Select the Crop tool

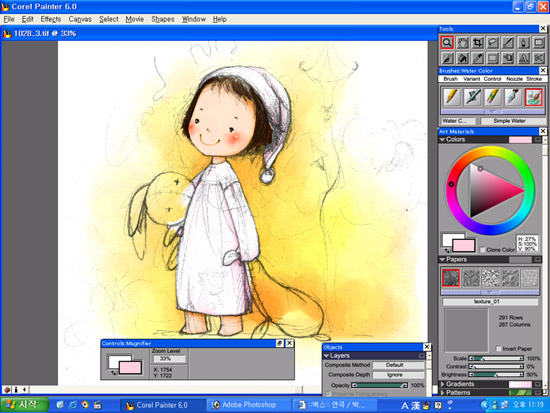point(478,43)
